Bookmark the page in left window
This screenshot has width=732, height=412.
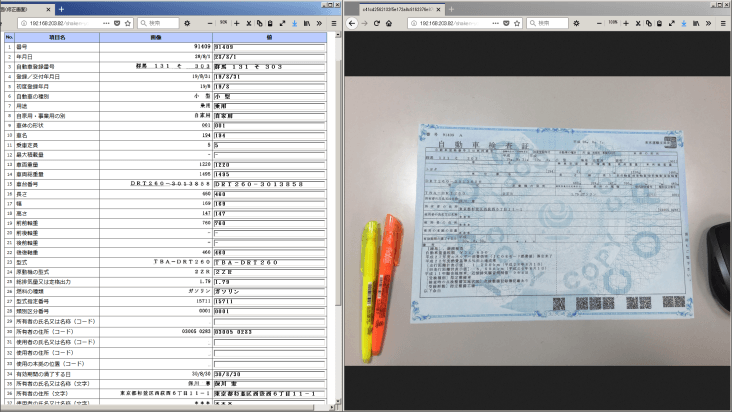point(127,23)
